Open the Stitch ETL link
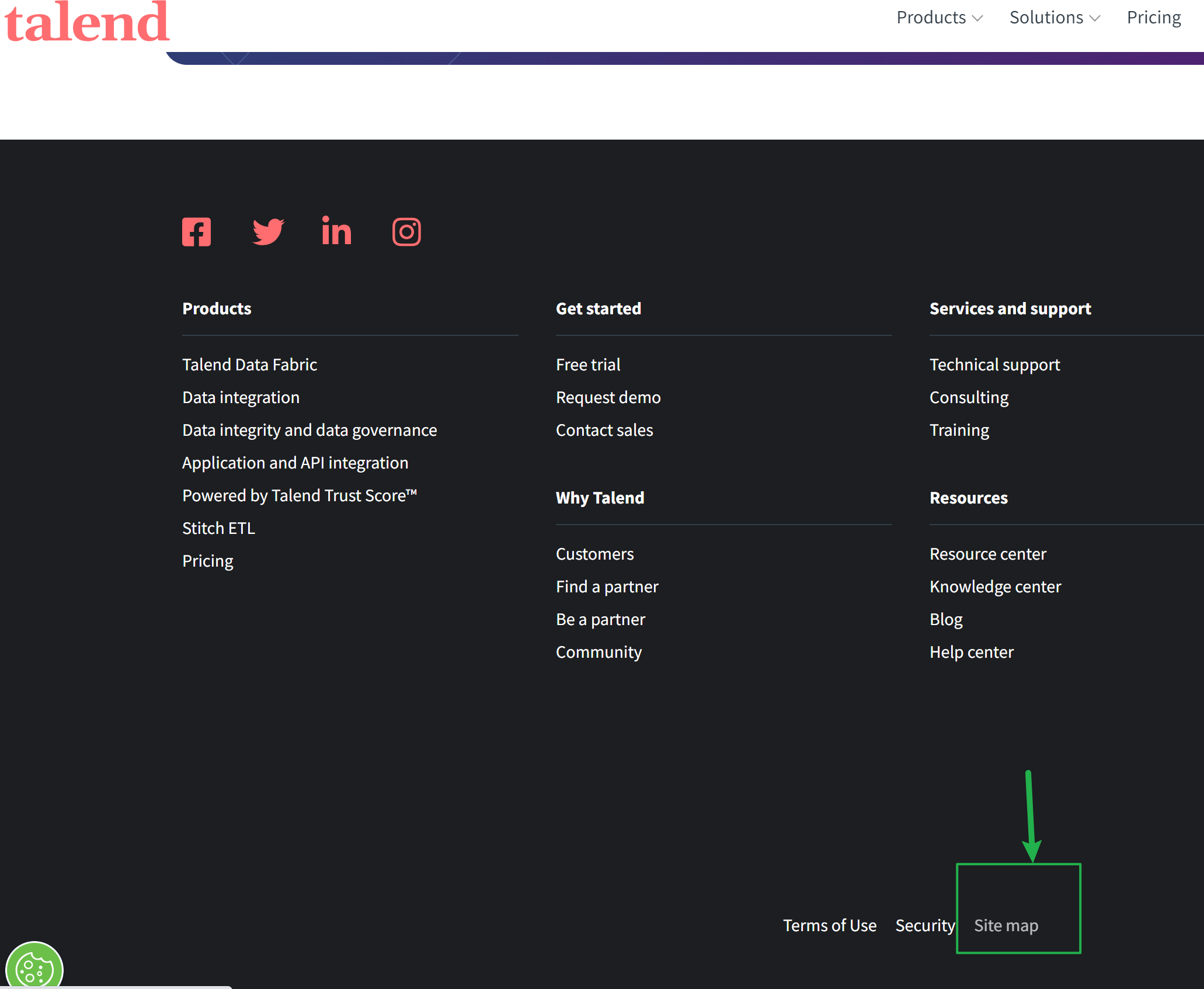The height and width of the screenshot is (989, 1204). point(218,528)
